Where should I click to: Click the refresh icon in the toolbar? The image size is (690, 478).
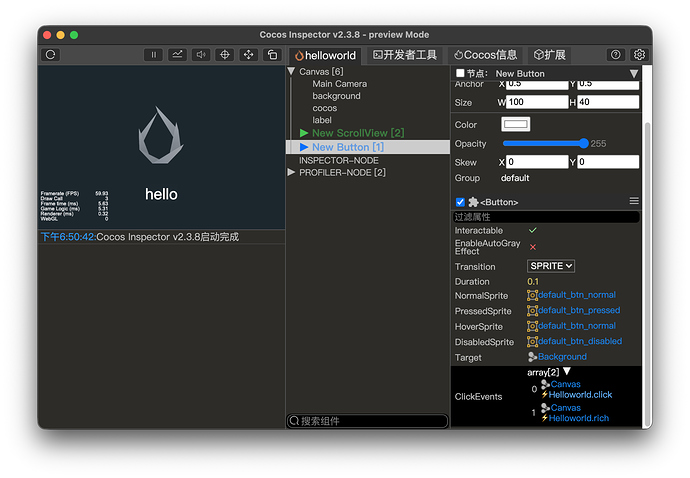pos(51,55)
